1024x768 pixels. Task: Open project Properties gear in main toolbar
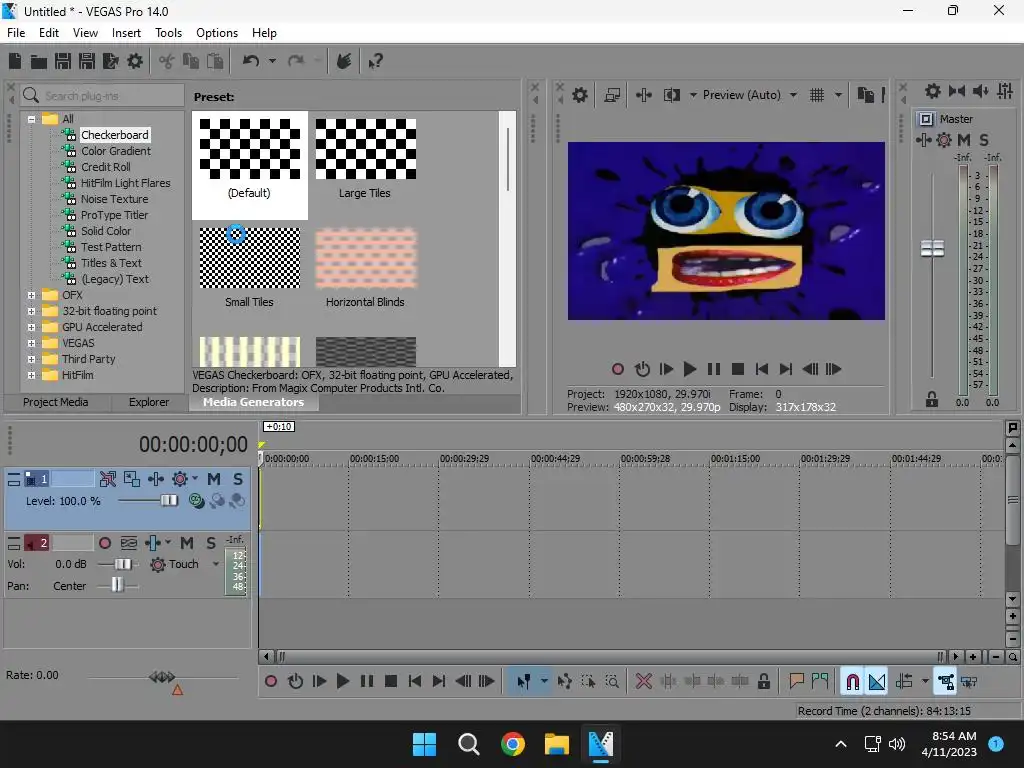[135, 61]
